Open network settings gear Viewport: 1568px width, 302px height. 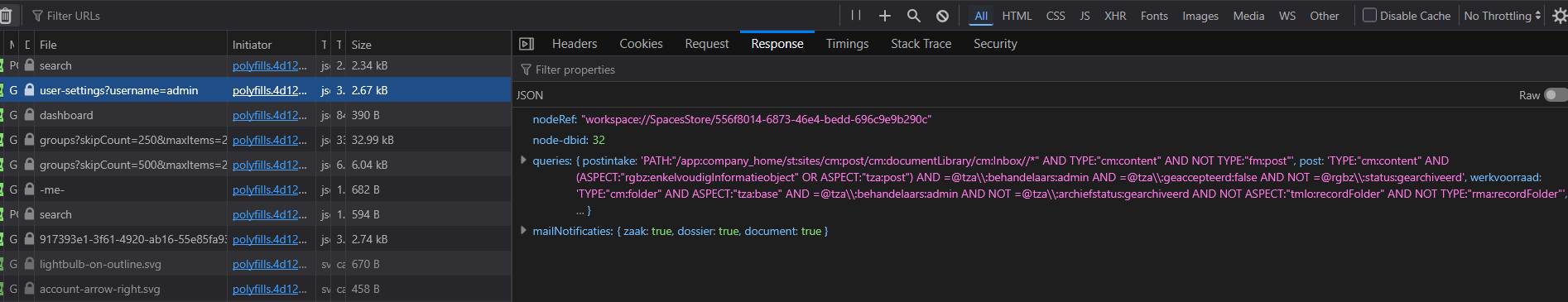1560,16
